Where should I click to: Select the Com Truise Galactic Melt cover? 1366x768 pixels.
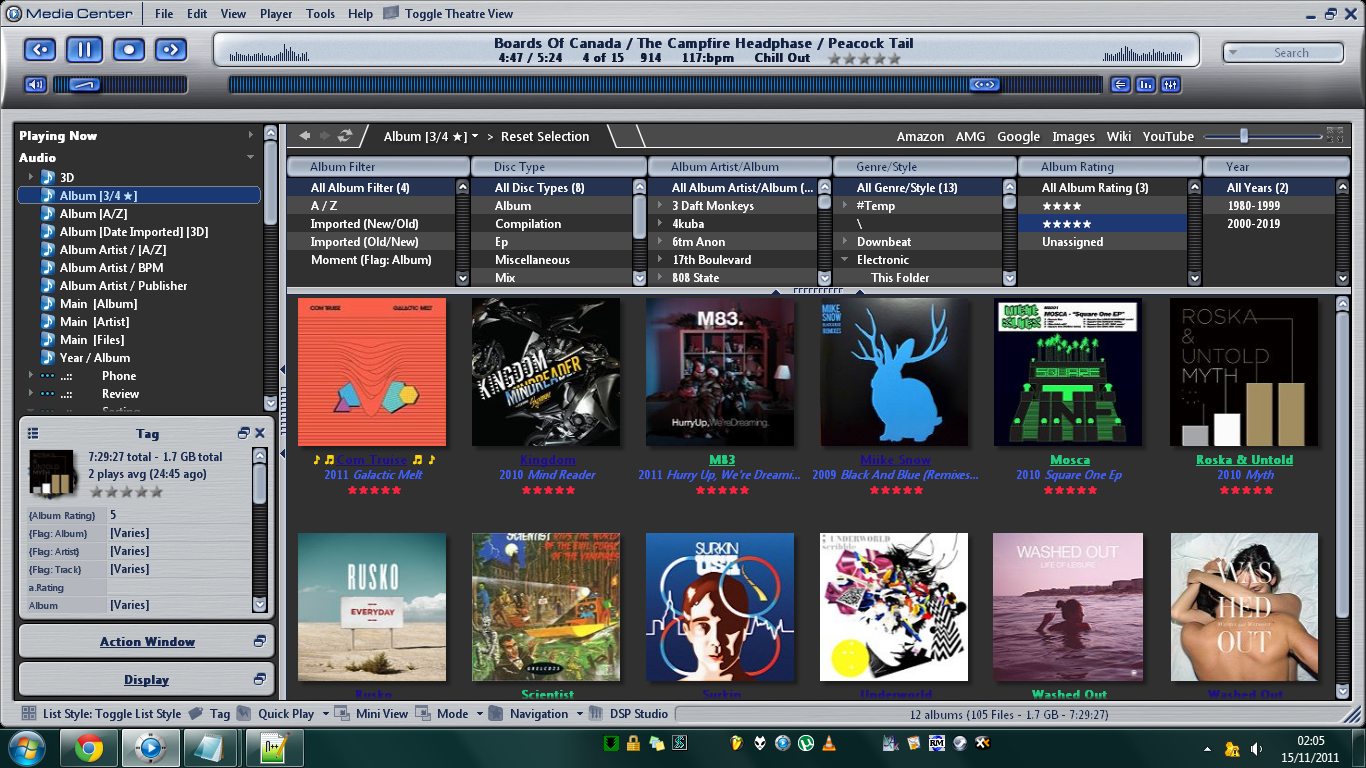point(372,372)
